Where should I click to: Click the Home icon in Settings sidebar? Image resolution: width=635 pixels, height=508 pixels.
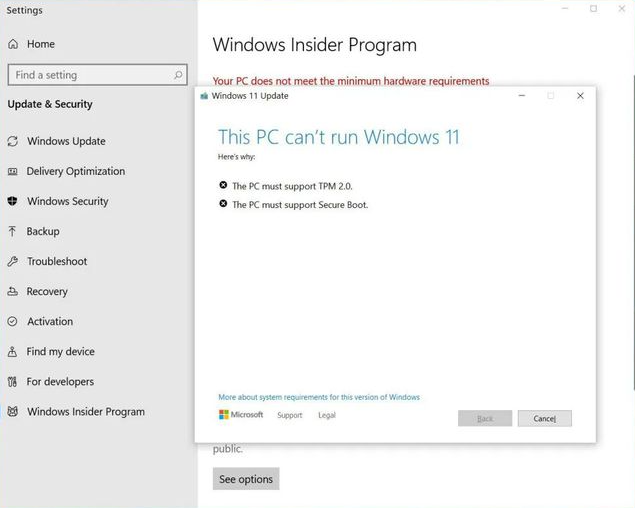(13, 44)
